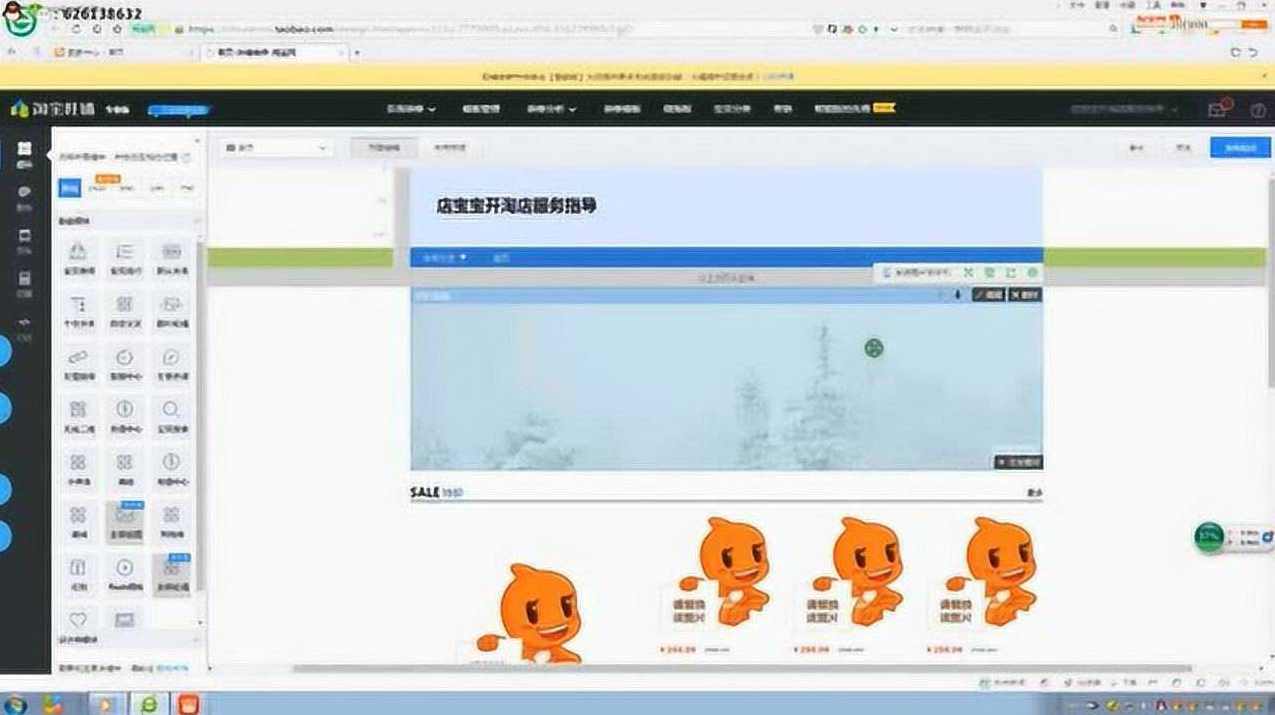The image size is (1275, 715).
Task: Open the help question-mark icon in the top bar
Action: click(x=1257, y=110)
